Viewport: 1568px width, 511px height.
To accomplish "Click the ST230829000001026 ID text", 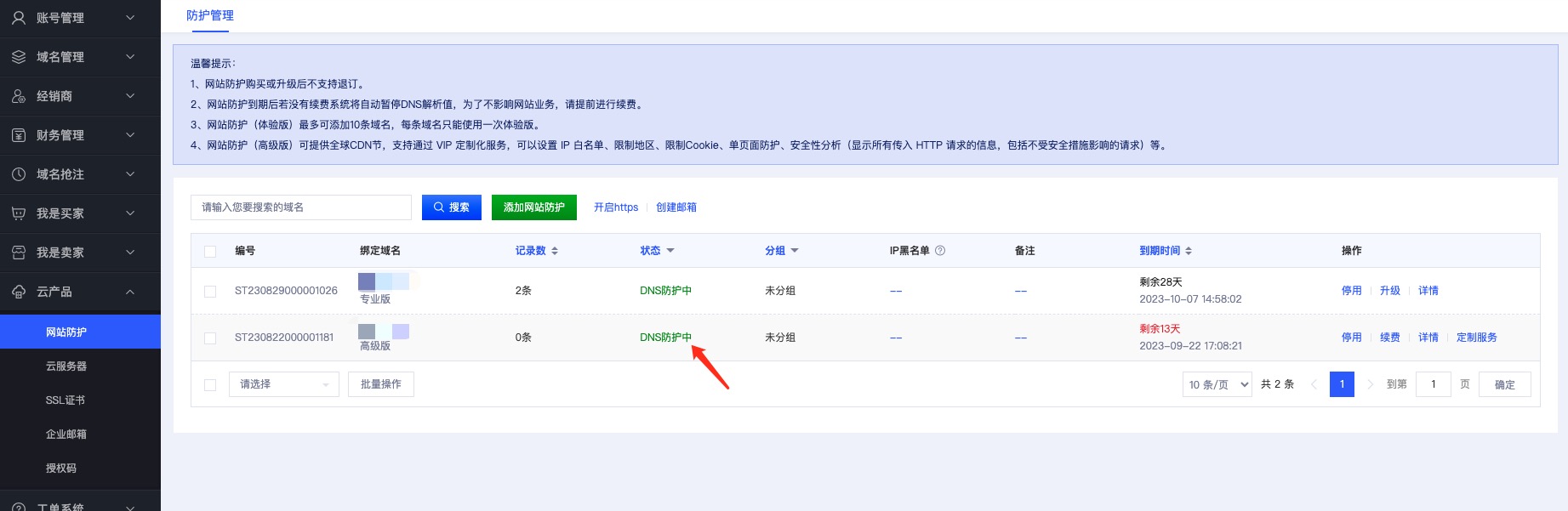I will tap(286, 291).
